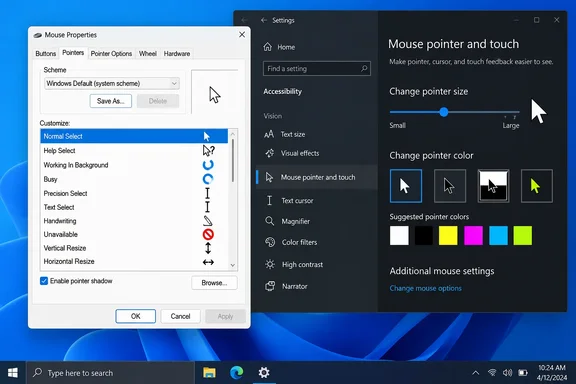Toggle Enable pointer shadow checkbox
Image resolution: width=576 pixels, height=384 pixels.
[x=44, y=281]
